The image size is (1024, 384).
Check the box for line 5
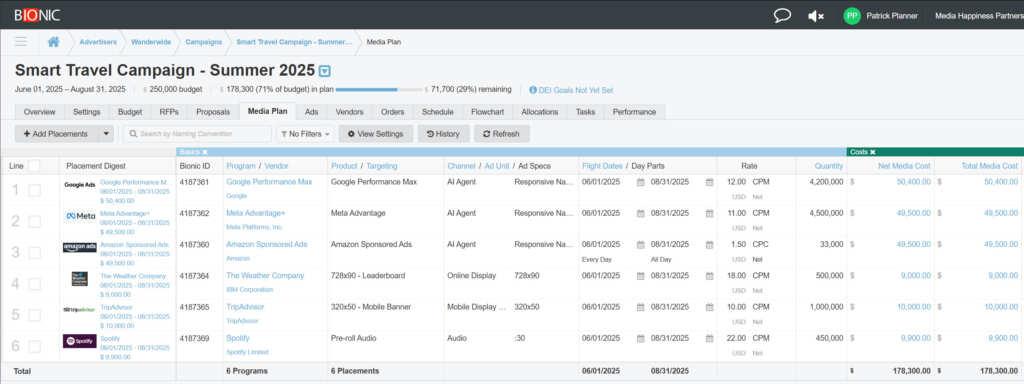point(35,315)
